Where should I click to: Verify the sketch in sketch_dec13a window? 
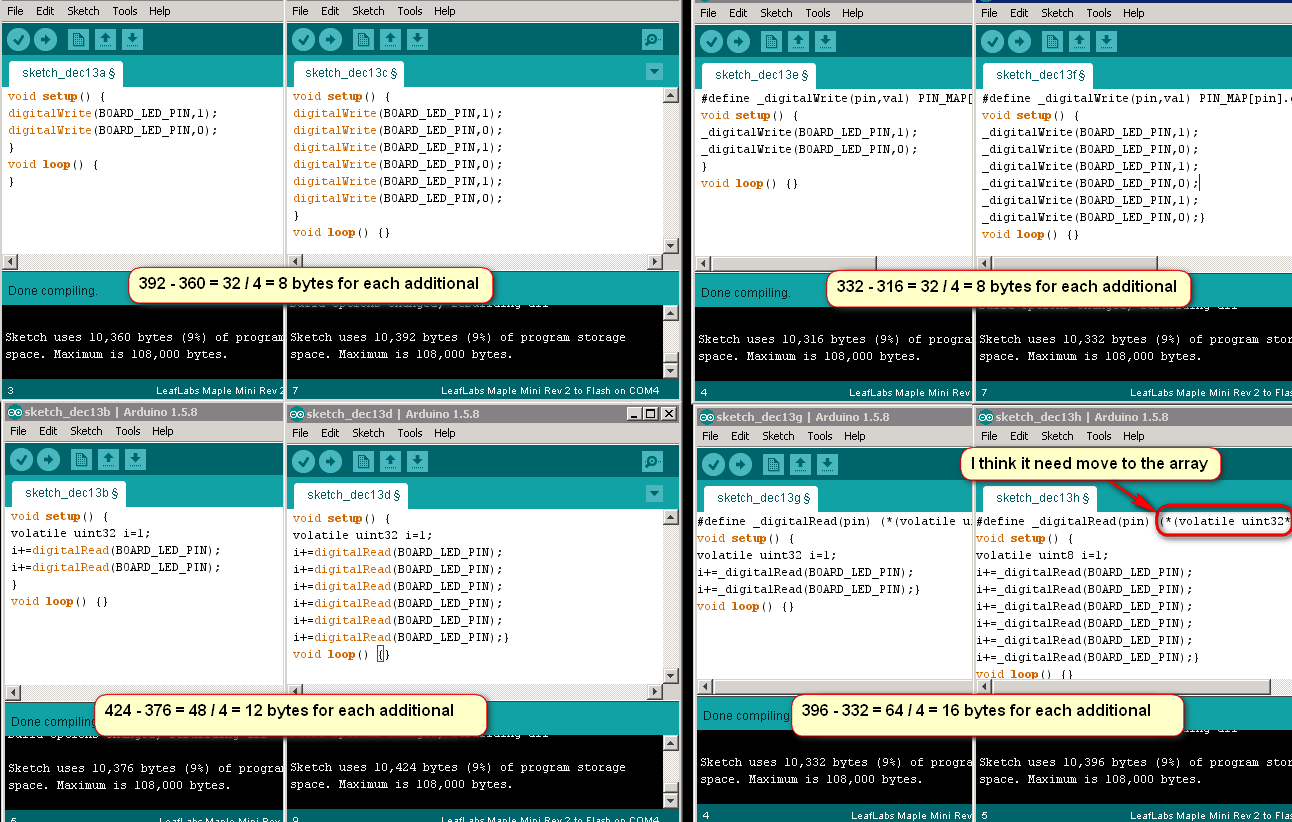tap(17, 39)
